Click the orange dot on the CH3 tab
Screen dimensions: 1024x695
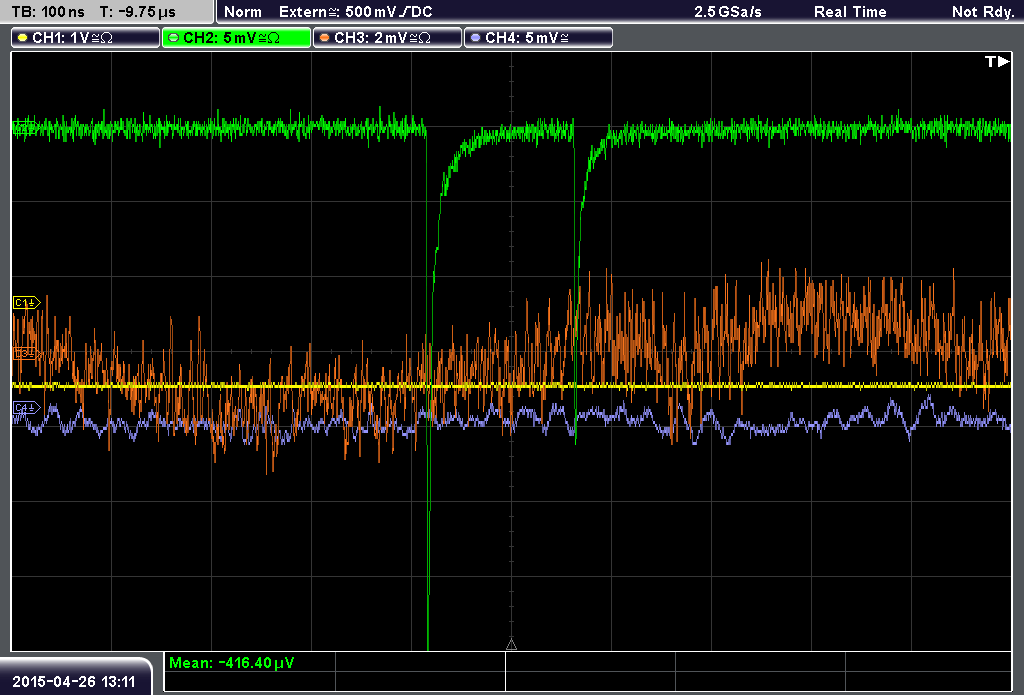point(325,38)
